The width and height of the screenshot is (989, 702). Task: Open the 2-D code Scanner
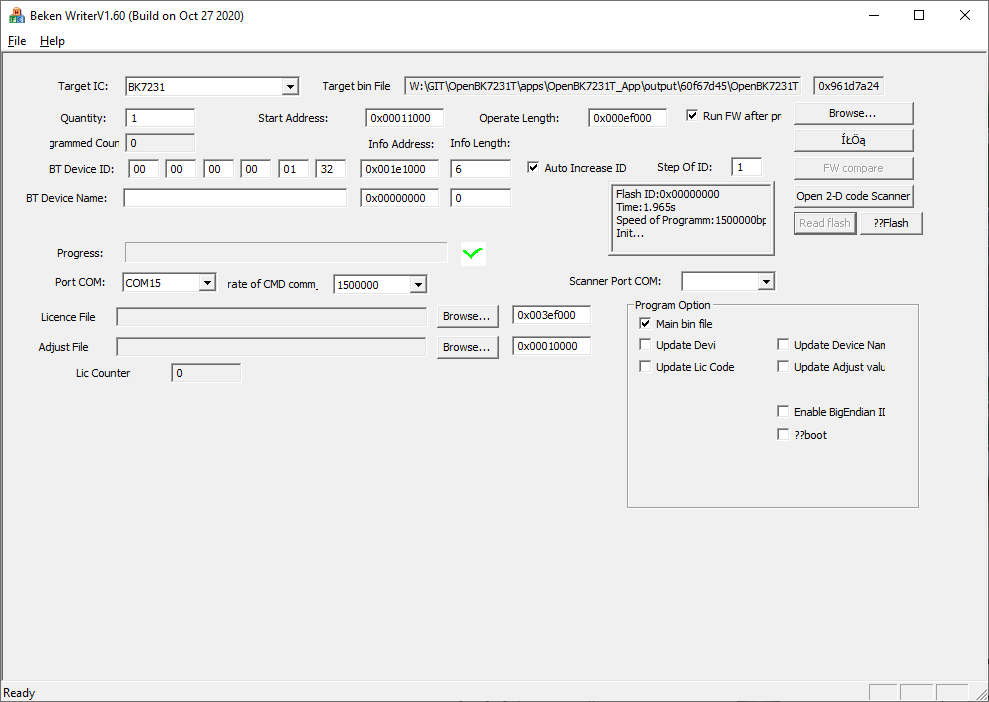pyautogui.click(x=853, y=196)
